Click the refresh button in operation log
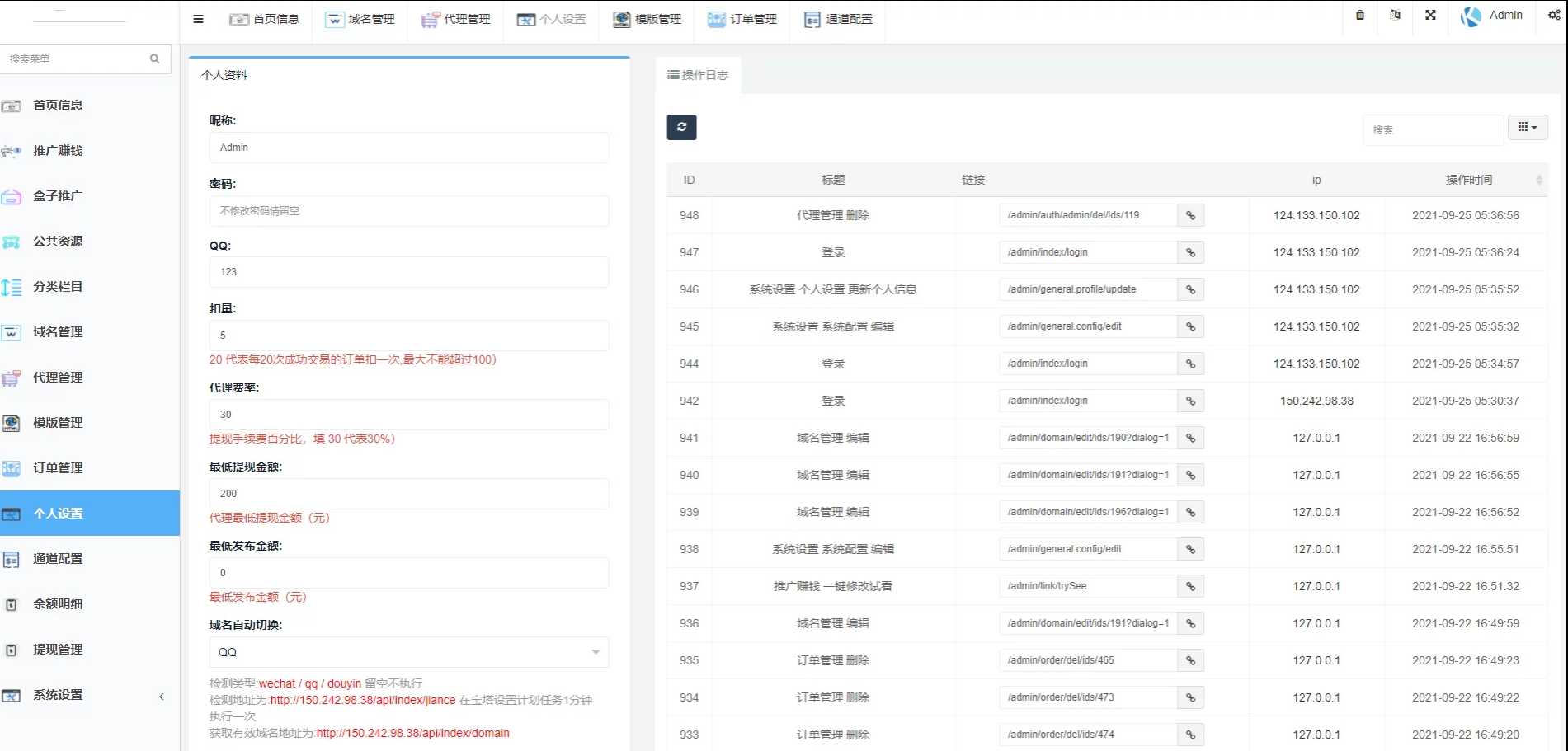Viewport: 1568px width, 751px height. 681,127
